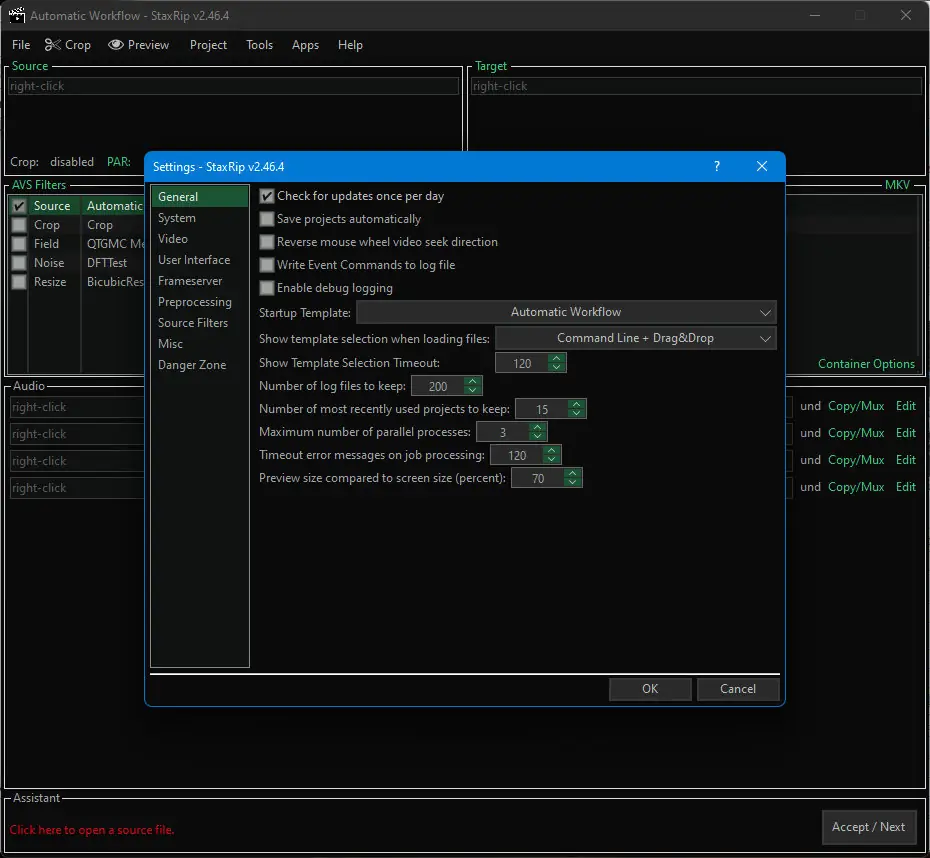930x858 pixels.
Task: Increase timeout error messages value
Action: point(552,450)
